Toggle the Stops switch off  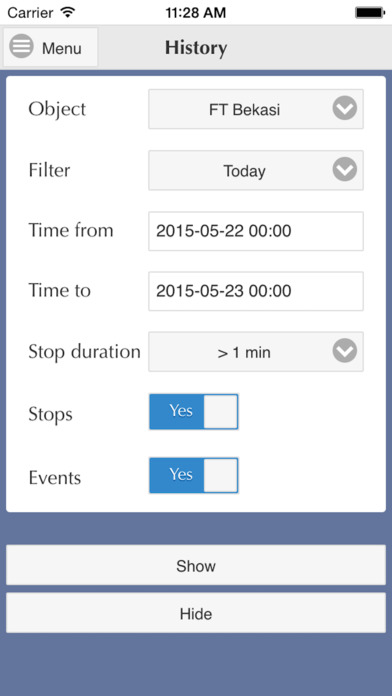[194, 412]
